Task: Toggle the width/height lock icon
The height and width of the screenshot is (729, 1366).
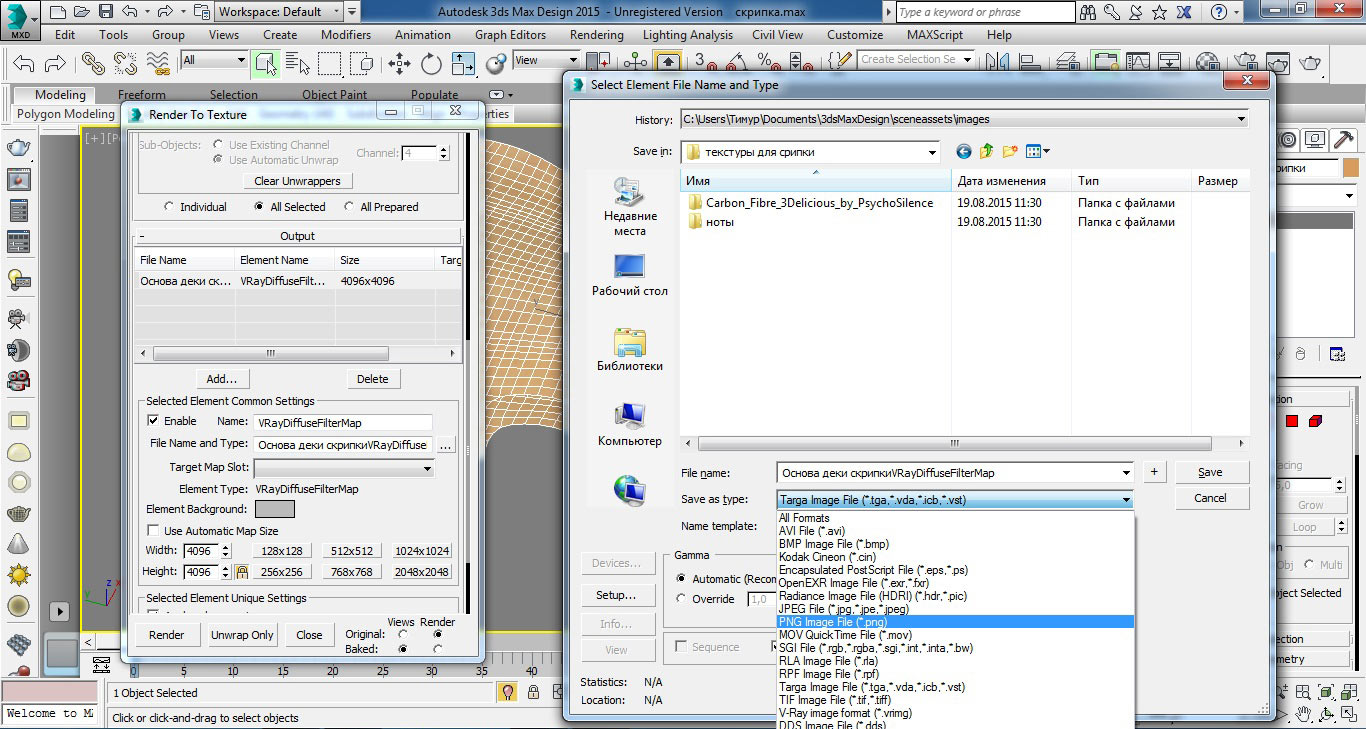Action: (241, 572)
